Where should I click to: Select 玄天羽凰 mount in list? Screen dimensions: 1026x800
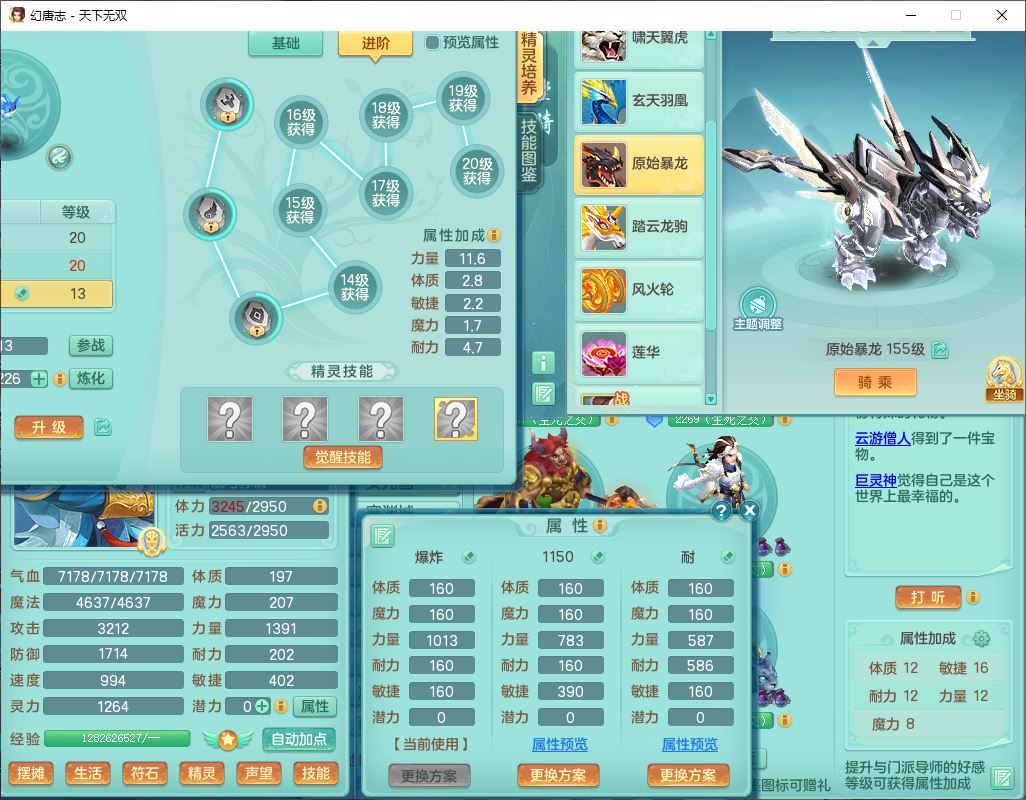pos(639,101)
